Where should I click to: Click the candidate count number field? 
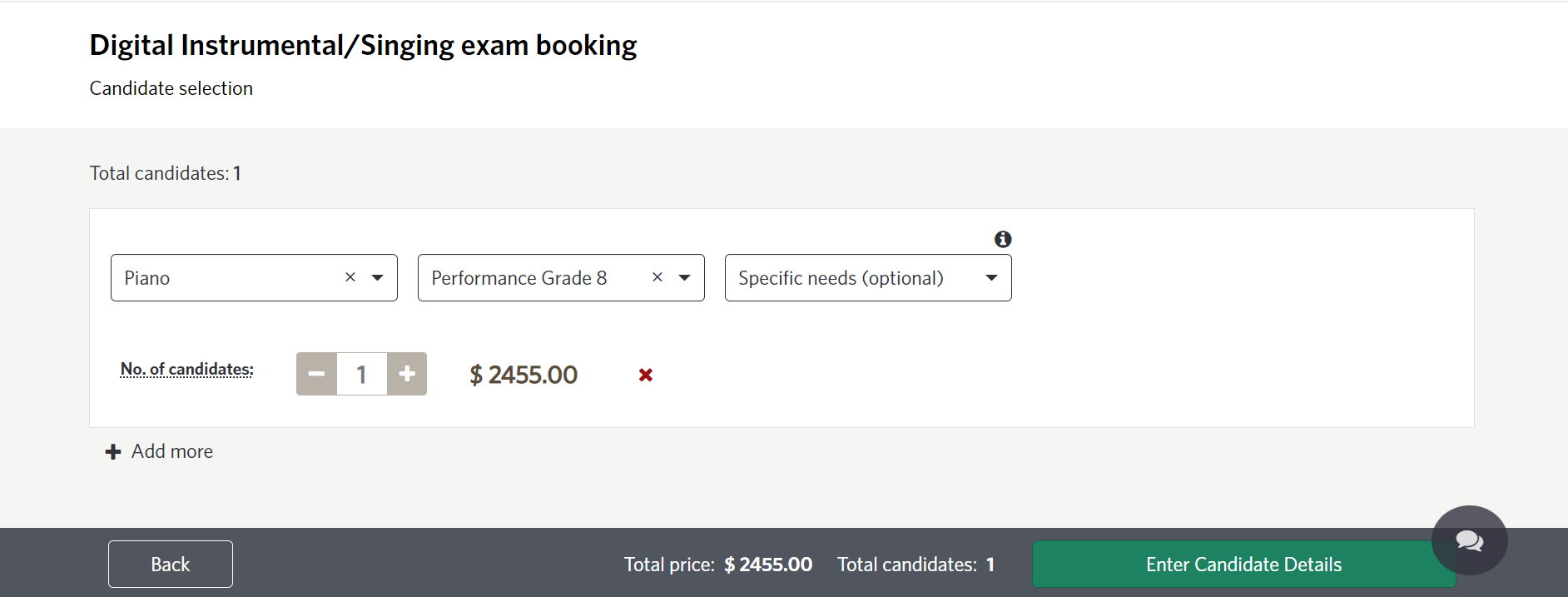click(x=362, y=374)
